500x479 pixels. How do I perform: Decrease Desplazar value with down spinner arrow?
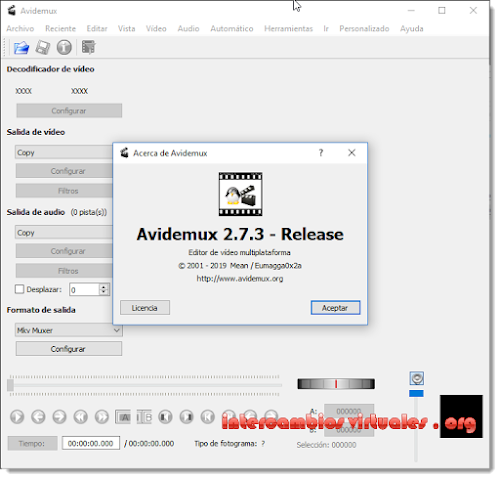(104, 292)
